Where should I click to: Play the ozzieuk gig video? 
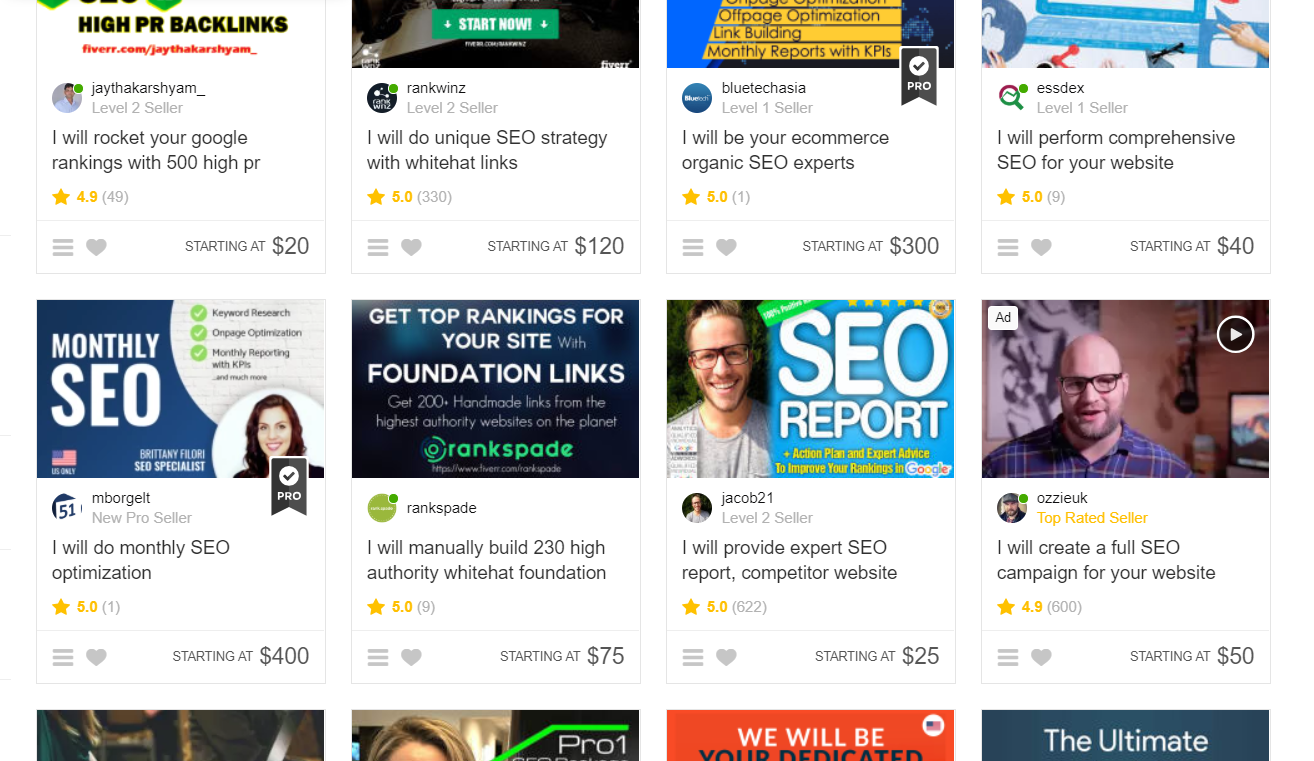[1235, 334]
